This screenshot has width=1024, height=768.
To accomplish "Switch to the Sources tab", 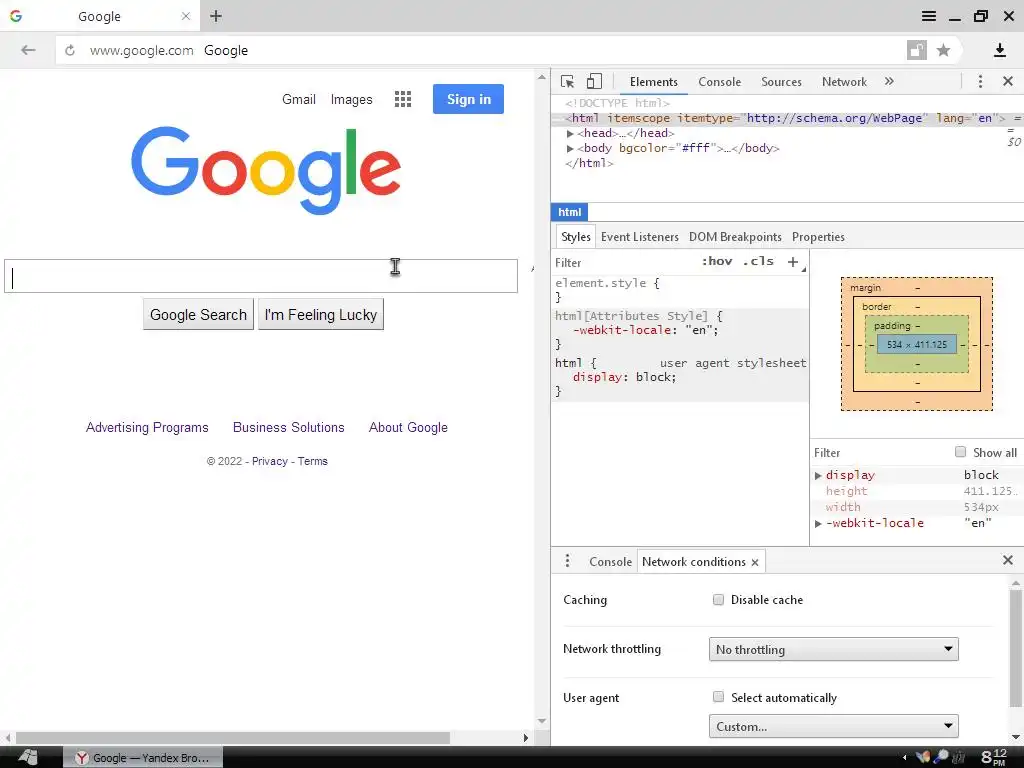I will coord(781,82).
